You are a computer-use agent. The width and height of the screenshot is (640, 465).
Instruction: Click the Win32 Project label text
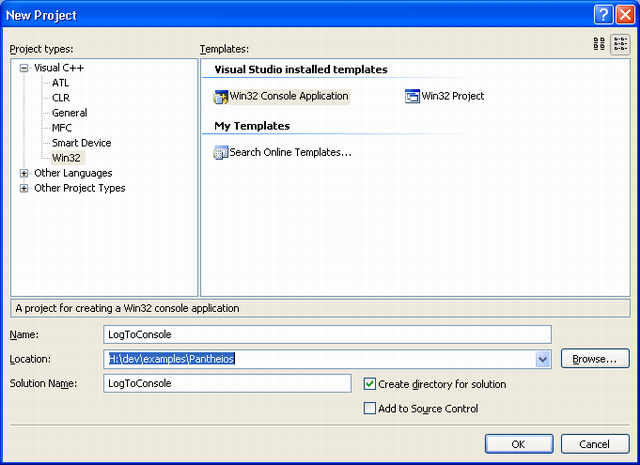point(453,96)
